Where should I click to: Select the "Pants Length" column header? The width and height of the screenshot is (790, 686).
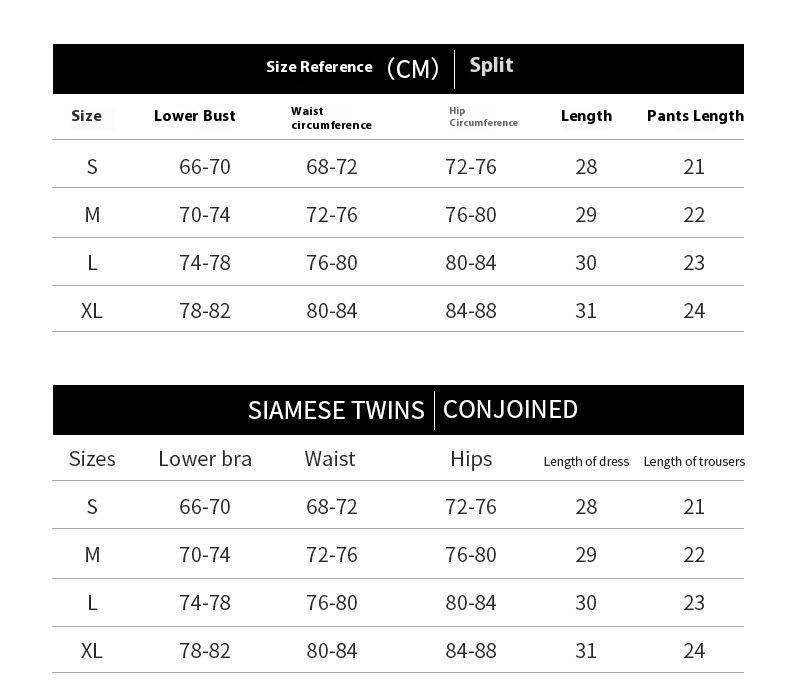pos(695,116)
